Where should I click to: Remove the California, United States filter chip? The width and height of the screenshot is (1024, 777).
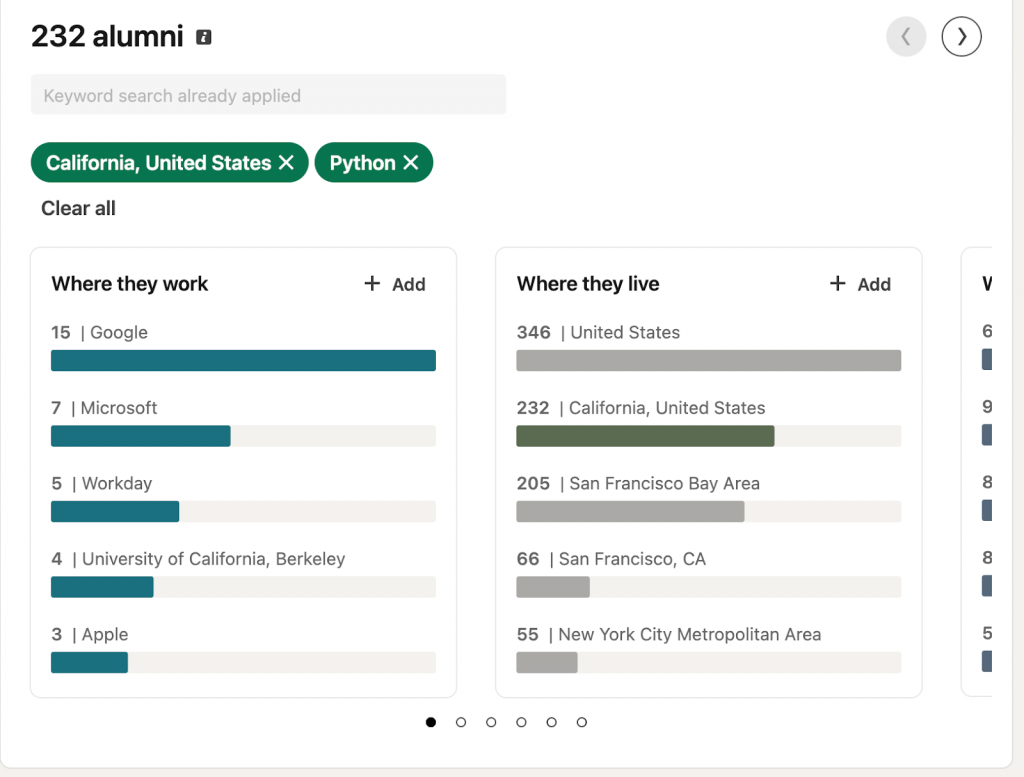pos(289,162)
